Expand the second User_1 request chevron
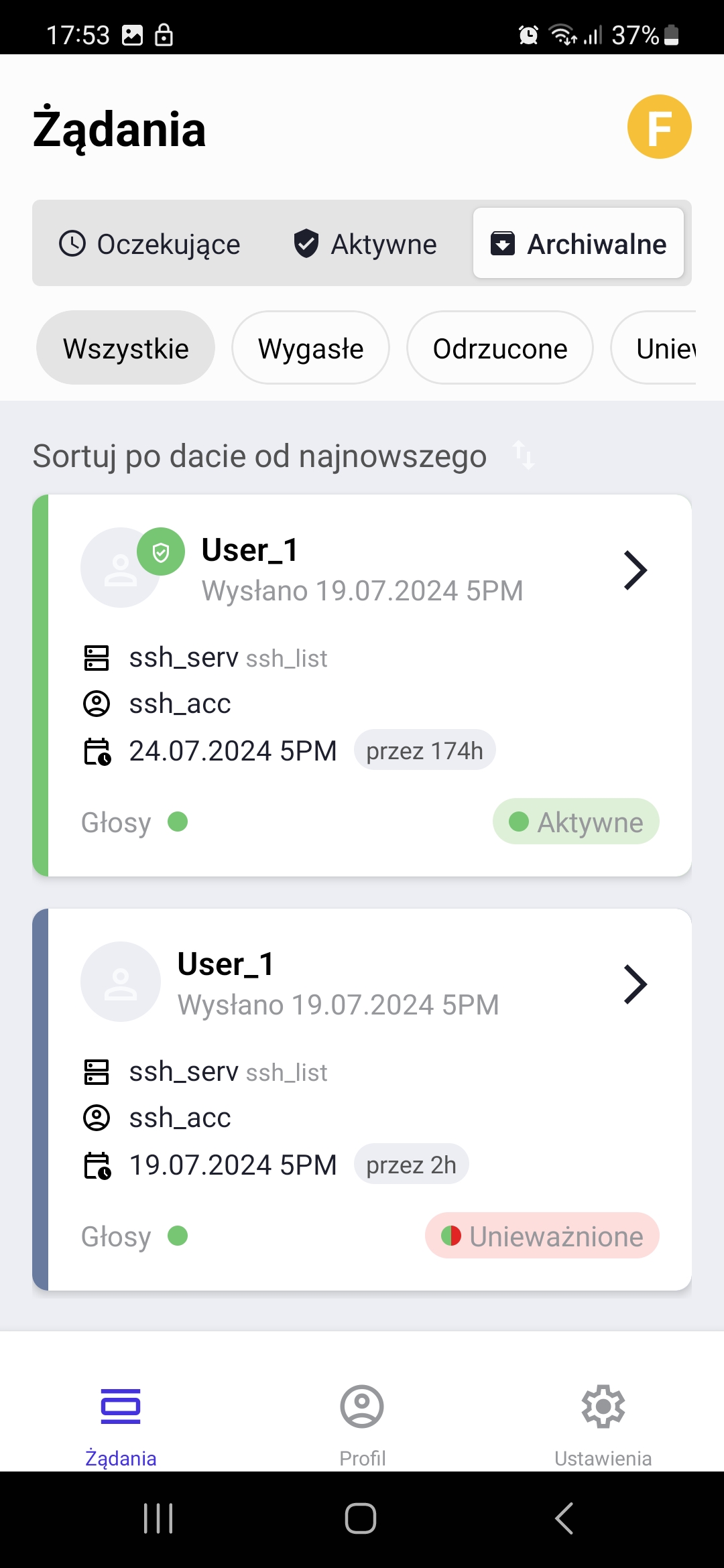The width and height of the screenshot is (724, 1568). tap(636, 984)
